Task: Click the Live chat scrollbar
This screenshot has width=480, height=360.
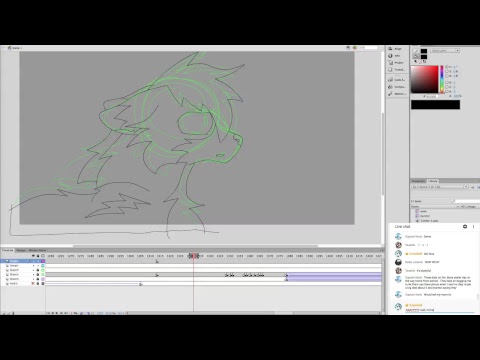Action: (x=478, y=297)
